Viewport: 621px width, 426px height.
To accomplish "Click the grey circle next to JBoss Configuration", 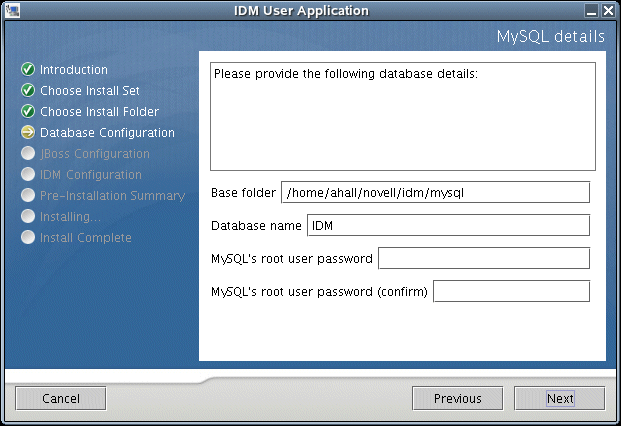I will click(x=28, y=154).
